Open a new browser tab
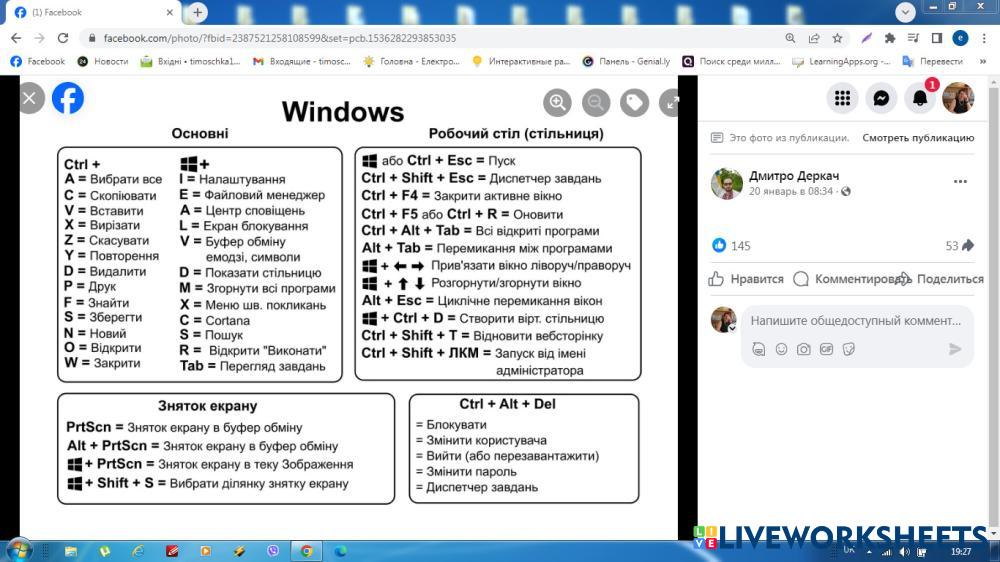The image size is (1000, 562). point(198,12)
